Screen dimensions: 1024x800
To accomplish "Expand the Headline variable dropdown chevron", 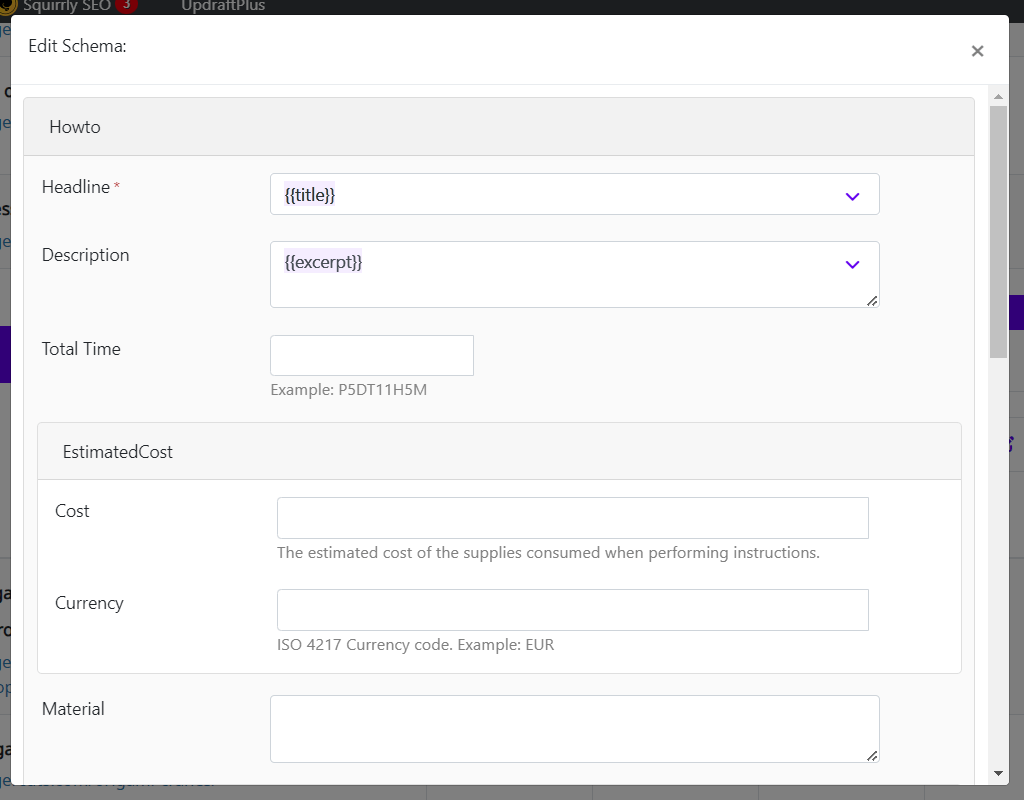I will [852, 197].
